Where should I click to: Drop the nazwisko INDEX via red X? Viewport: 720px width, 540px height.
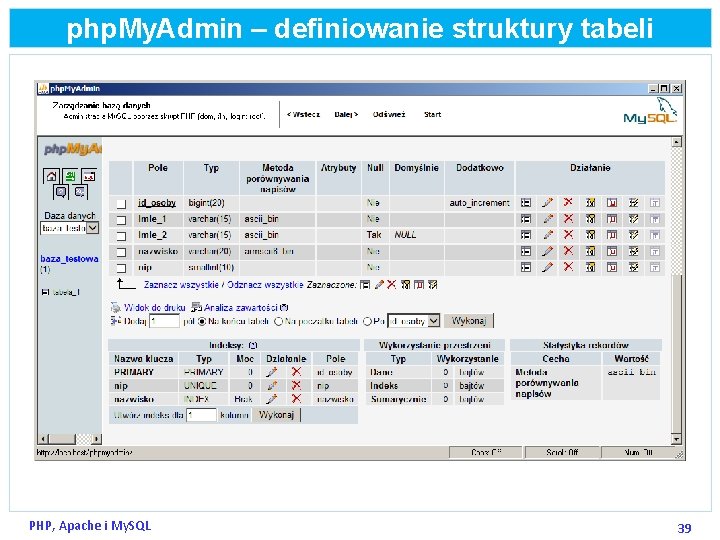click(297, 399)
